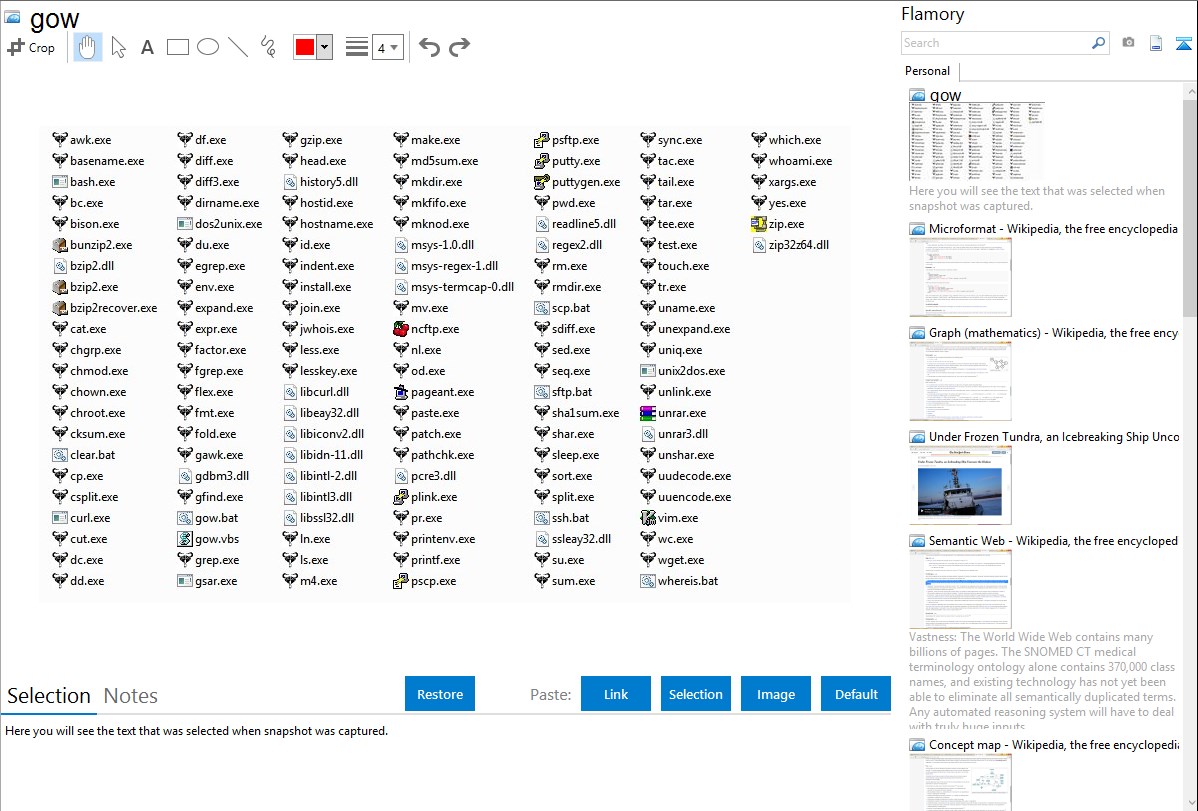Open the Under Frozen Tundra ship thumbnail

(960, 485)
